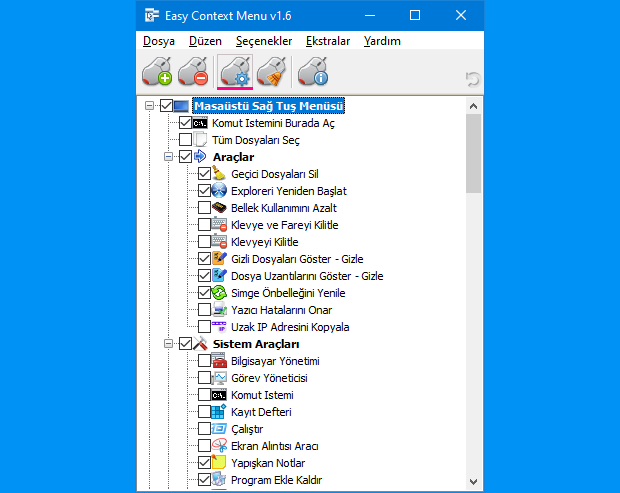The width and height of the screenshot is (620, 493).
Task: Click the mouse icon with green plus
Action: [158, 73]
